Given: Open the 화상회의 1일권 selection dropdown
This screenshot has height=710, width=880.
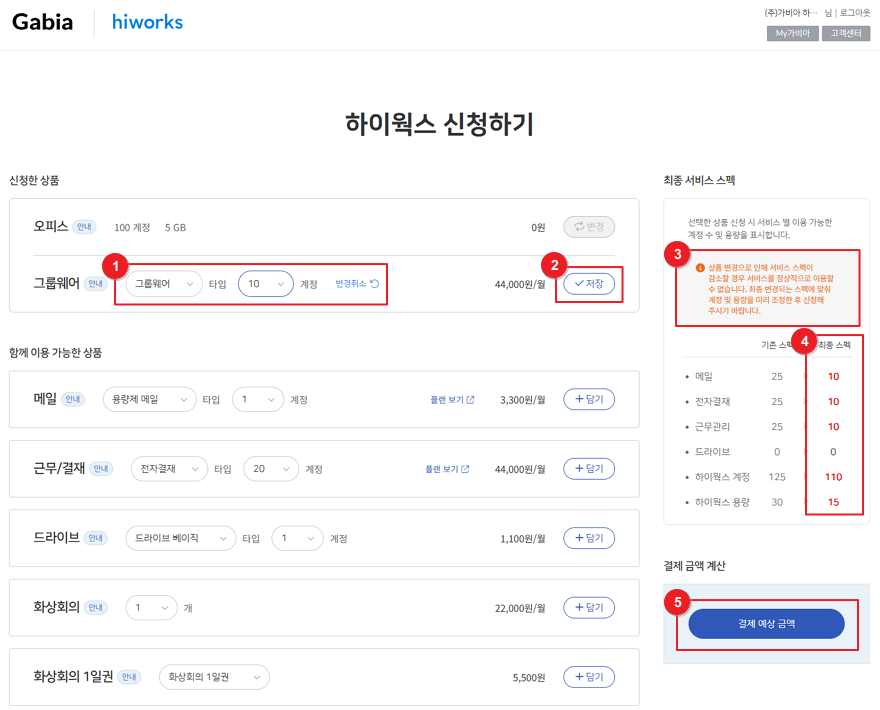Looking at the screenshot, I should point(214,677).
